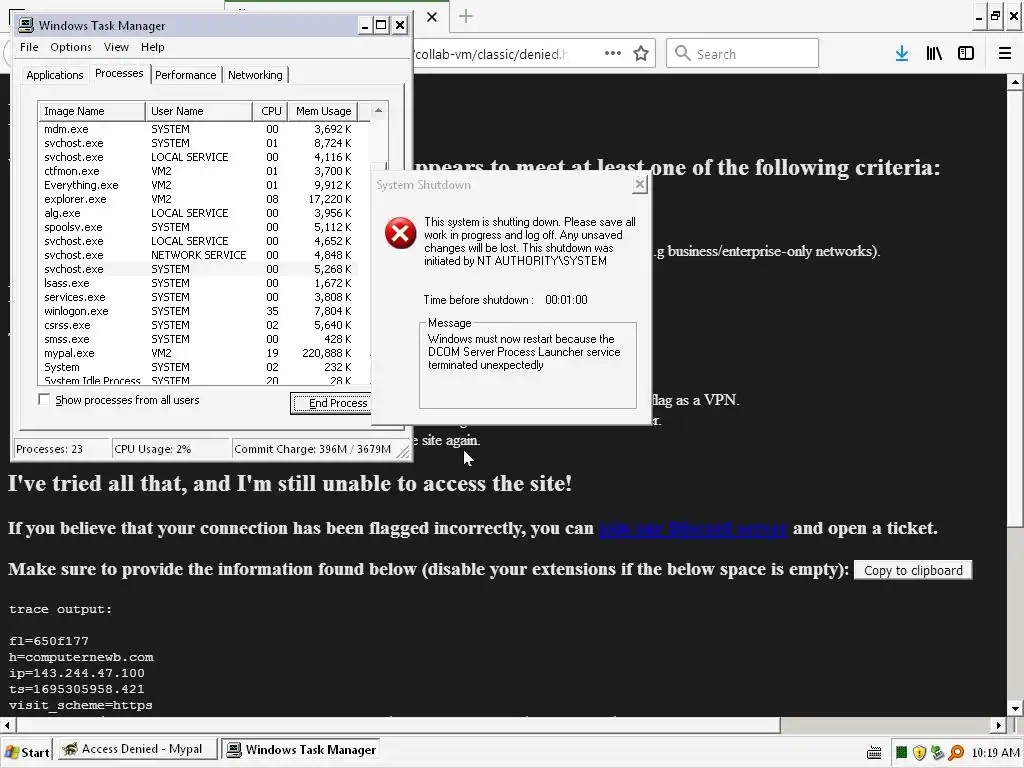Image resolution: width=1024 pixels, height=768 pixels.
Task: Click the magnifier icon in the search box
Action: pos(682,54)
